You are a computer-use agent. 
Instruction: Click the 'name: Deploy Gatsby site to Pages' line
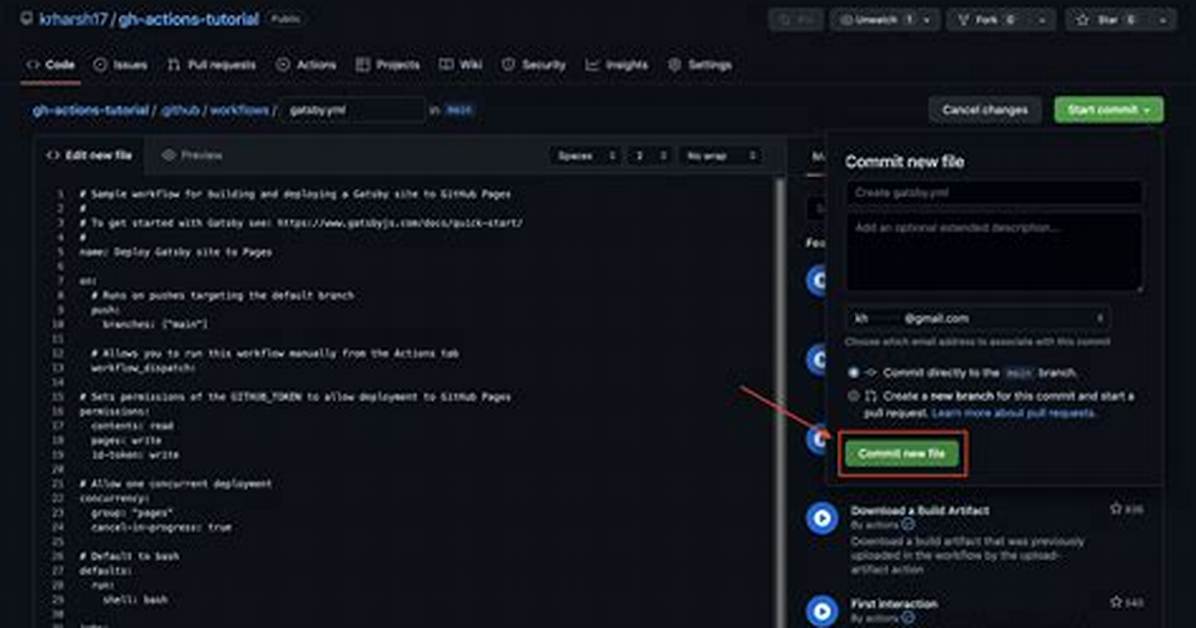click(175, 252)
